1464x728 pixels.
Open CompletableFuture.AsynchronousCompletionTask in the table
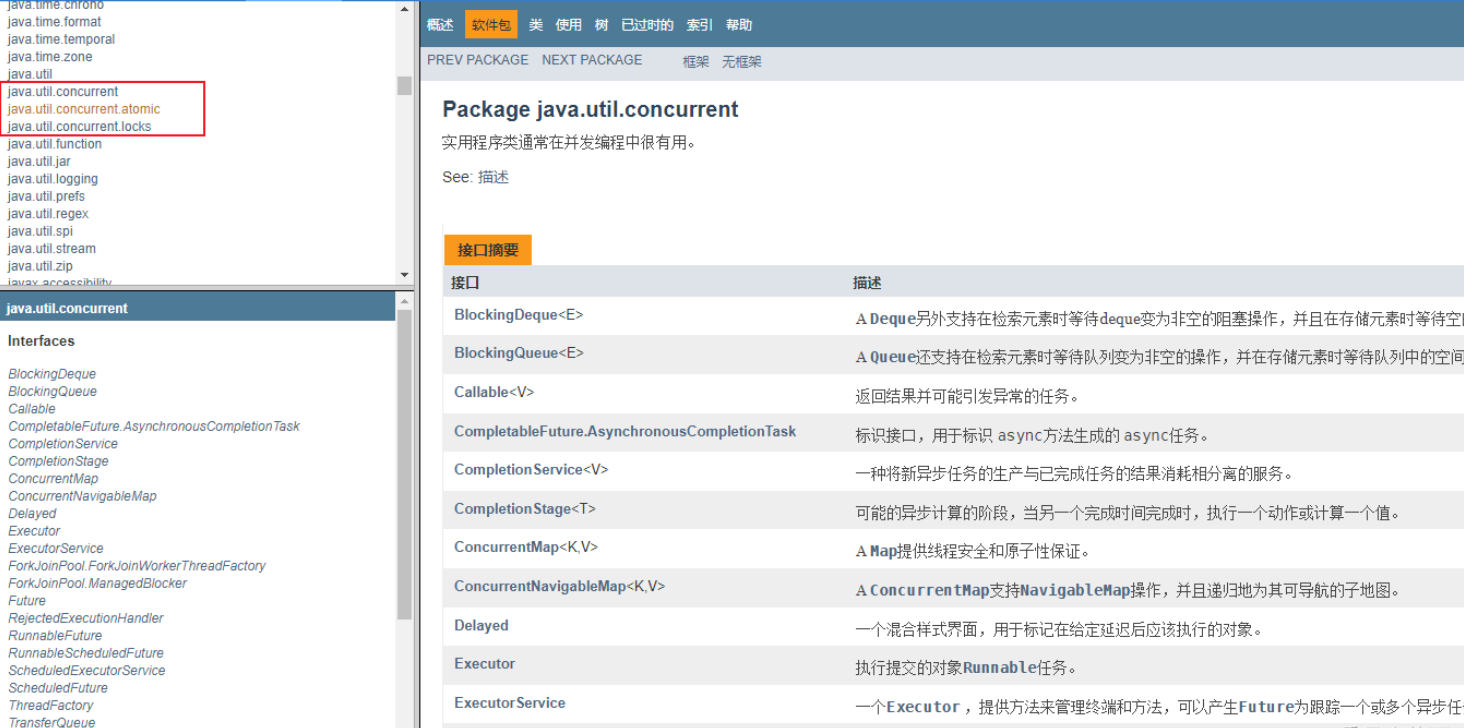(625, 432)
